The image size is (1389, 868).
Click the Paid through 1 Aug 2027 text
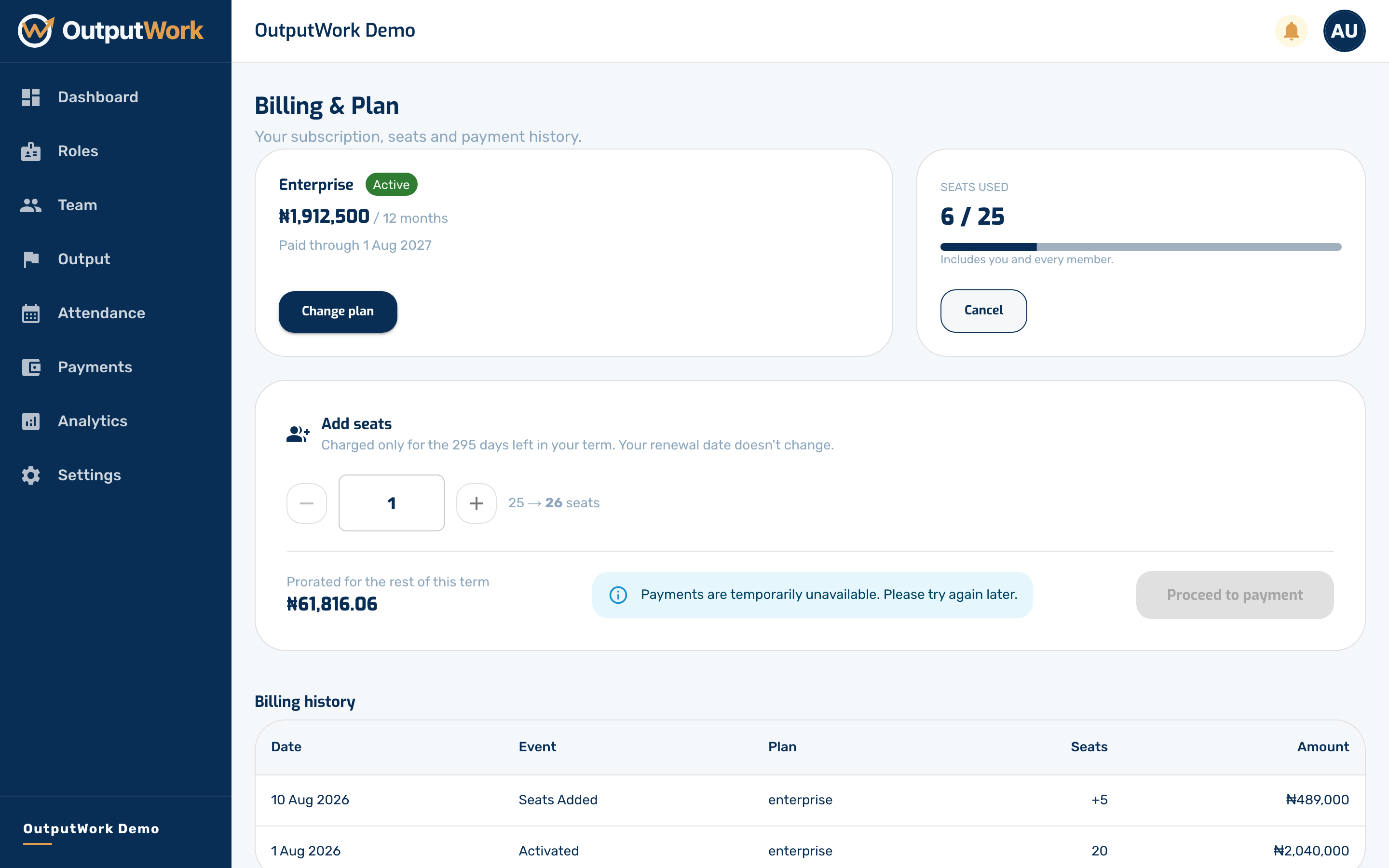coord(355,245)
